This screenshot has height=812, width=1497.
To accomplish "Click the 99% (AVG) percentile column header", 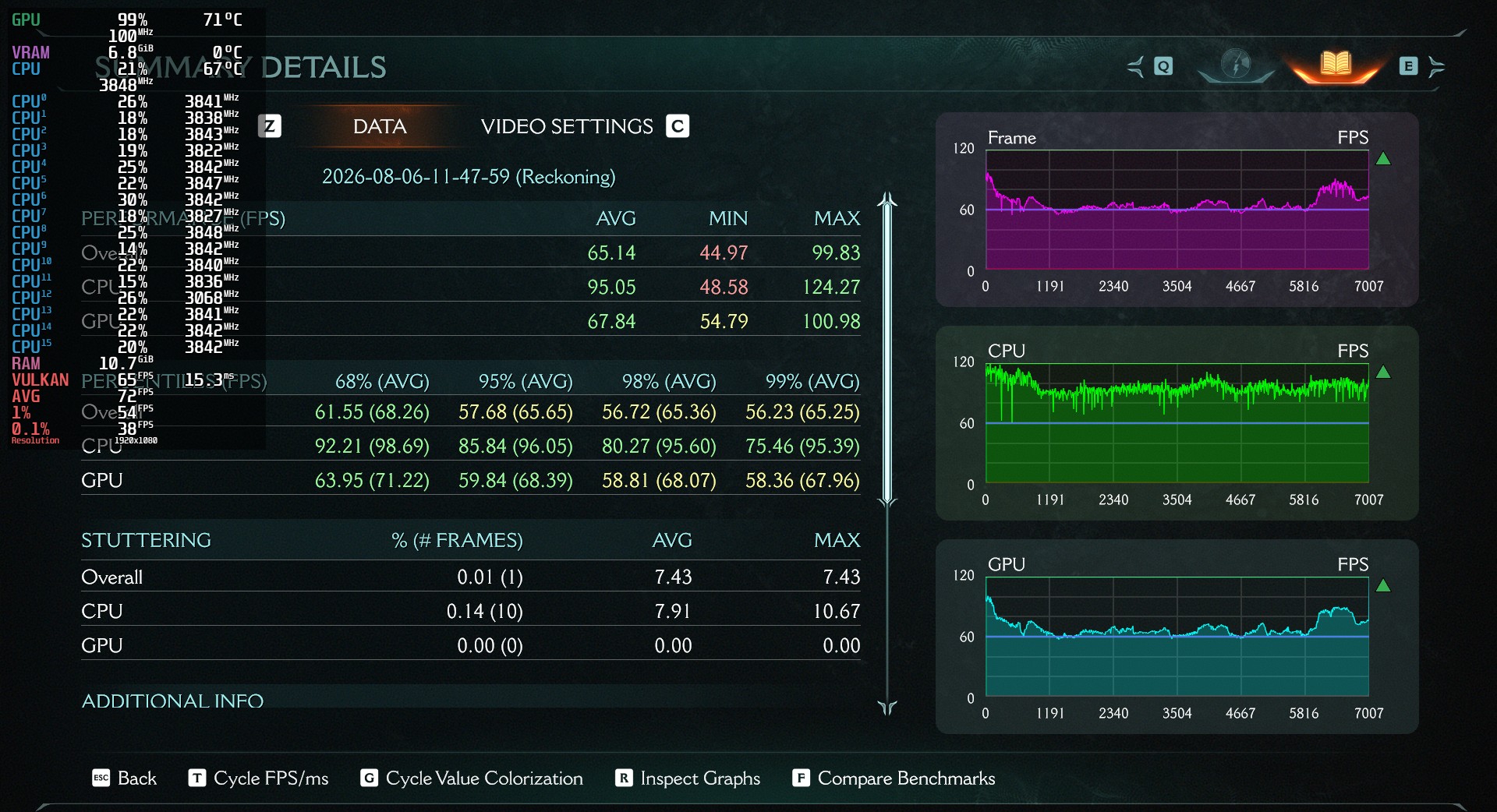I will click(x=812, y=381).
